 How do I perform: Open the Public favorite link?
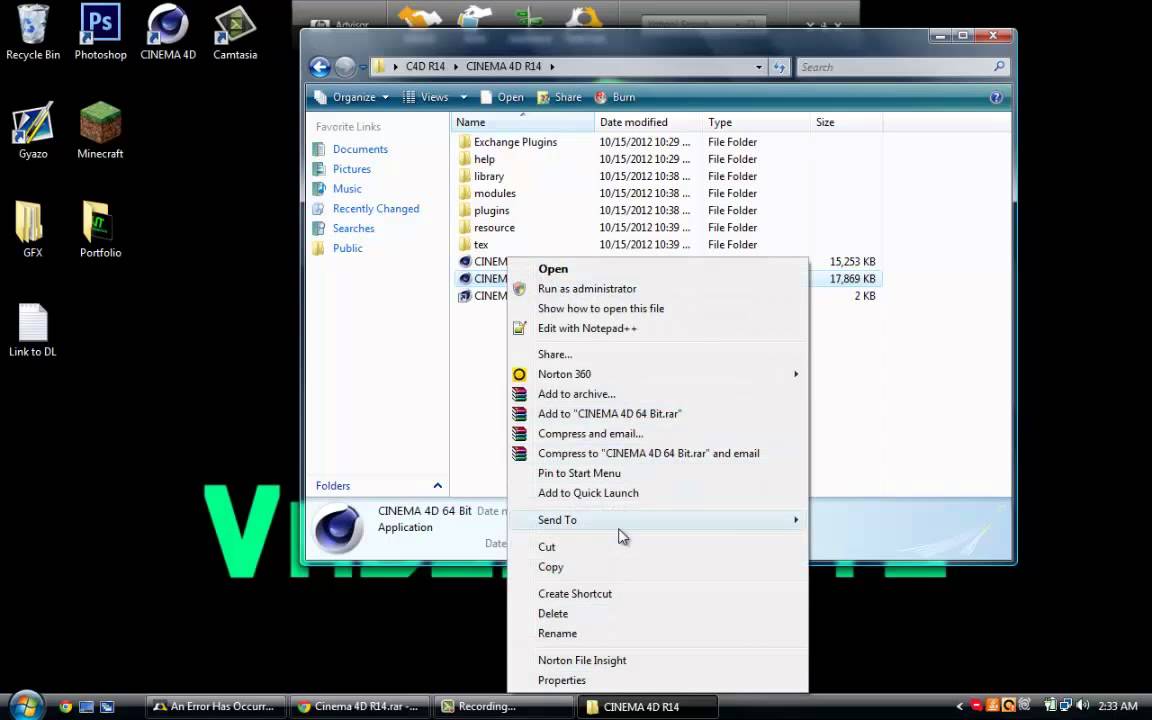(x=348, y=248)
